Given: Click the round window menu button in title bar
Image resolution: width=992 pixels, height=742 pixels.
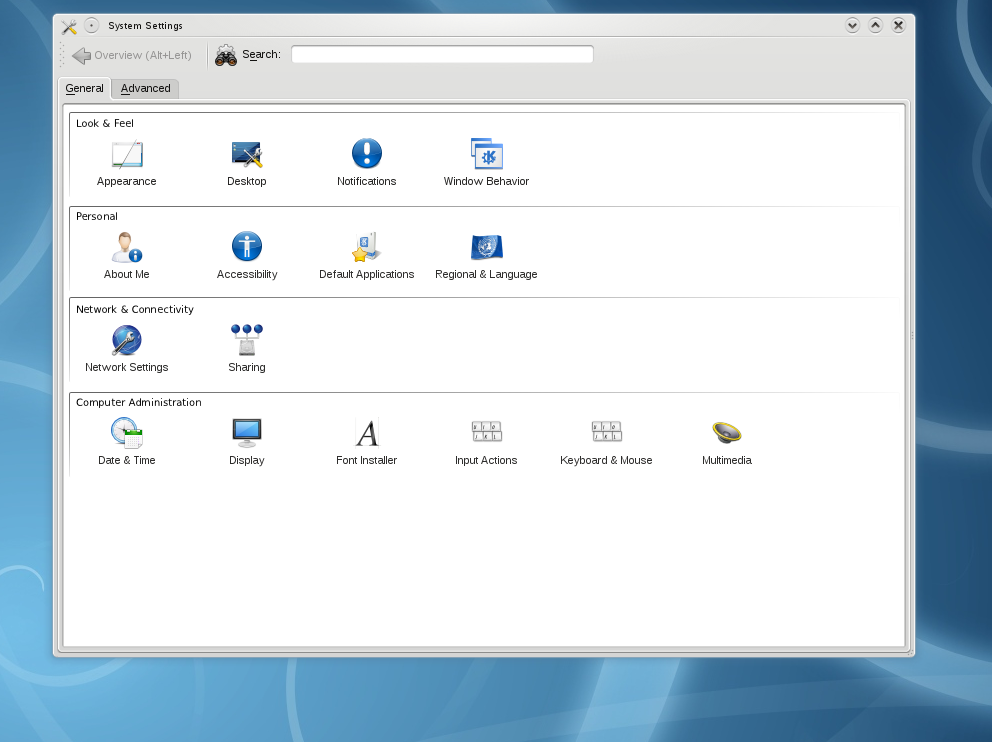Looking at the screenshot, I should [92, 25].
